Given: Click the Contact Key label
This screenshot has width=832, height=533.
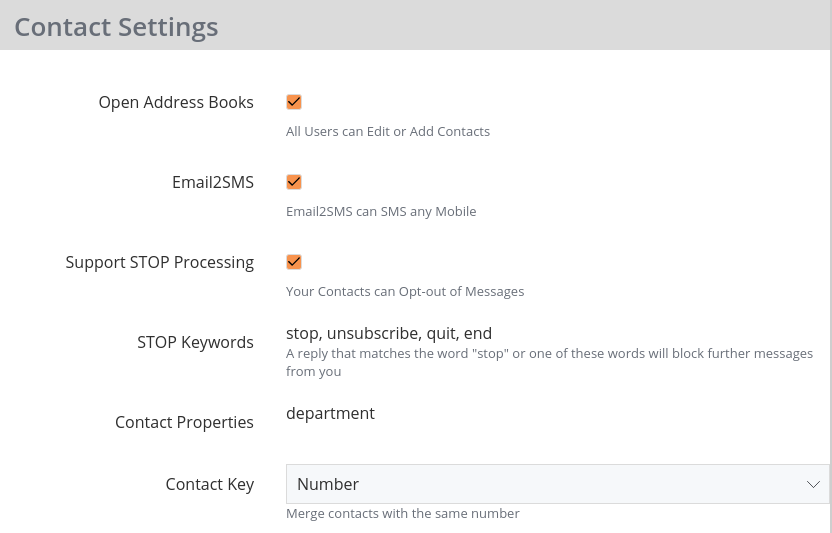Looking at the screenshot, I should pyautogui.click(x=210, y=484).
